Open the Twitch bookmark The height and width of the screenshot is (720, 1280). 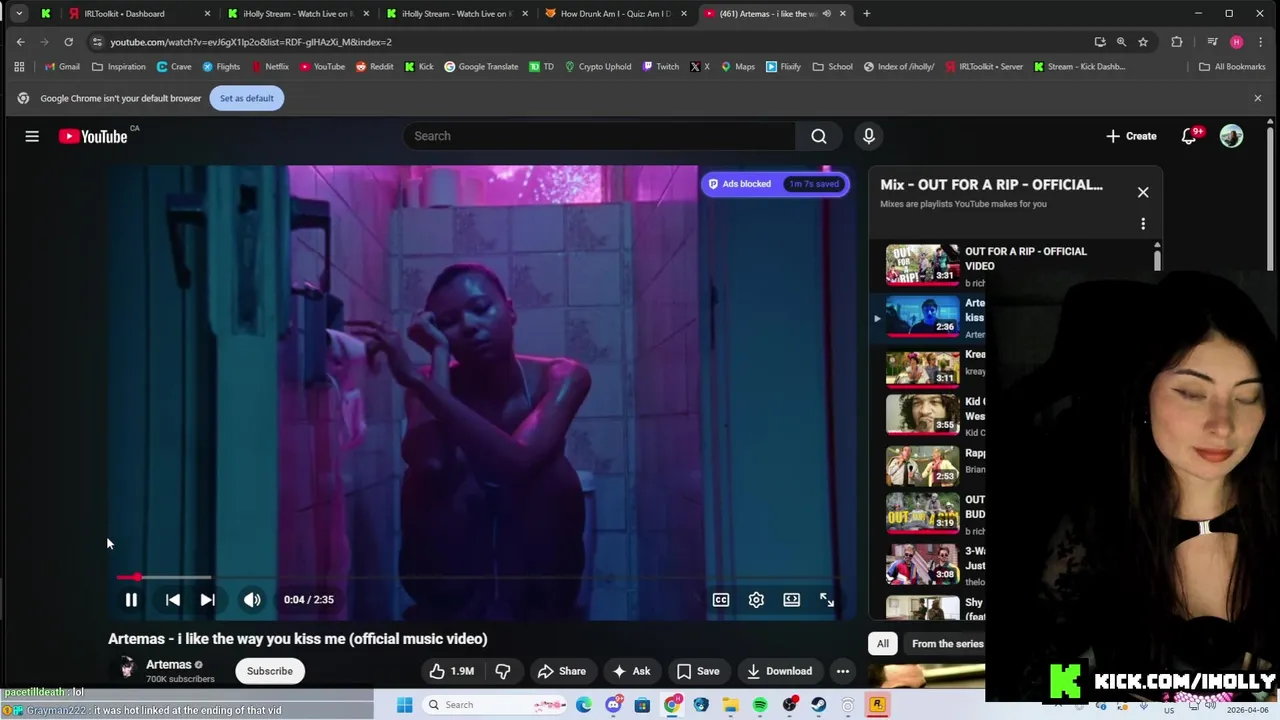pos(661,67)
